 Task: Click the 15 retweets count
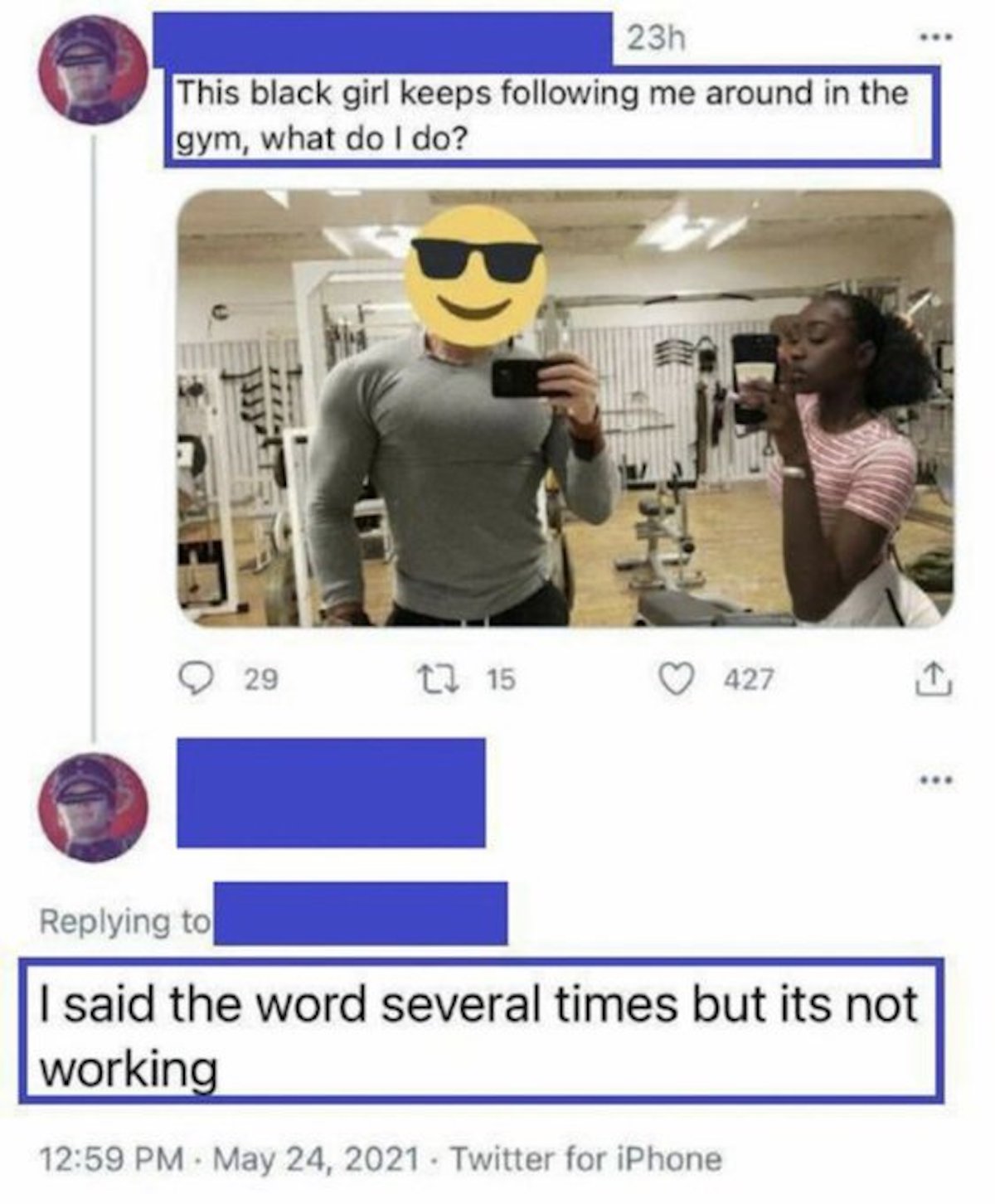(499, 680)
